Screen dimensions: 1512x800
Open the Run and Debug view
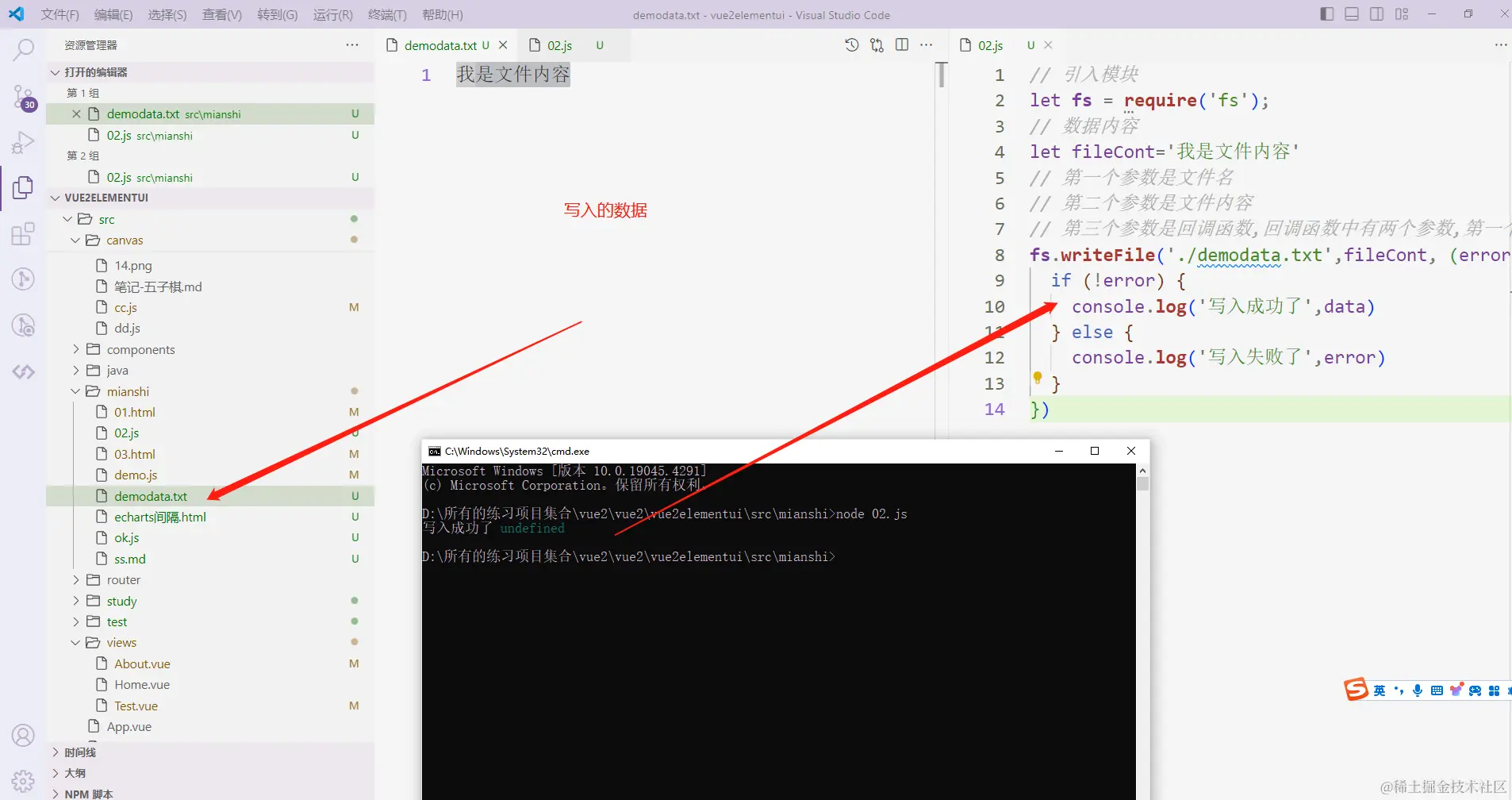pyautogui.click(x=23, y=143)
